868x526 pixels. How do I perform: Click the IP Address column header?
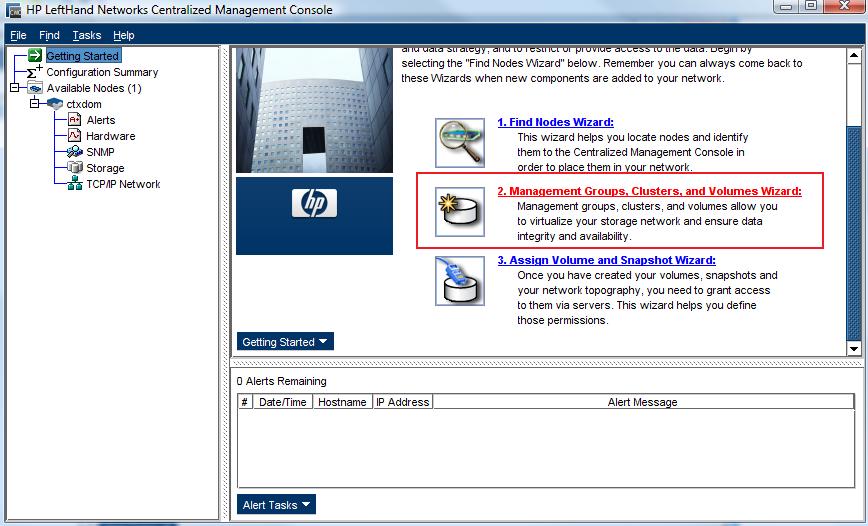[402, 402]
